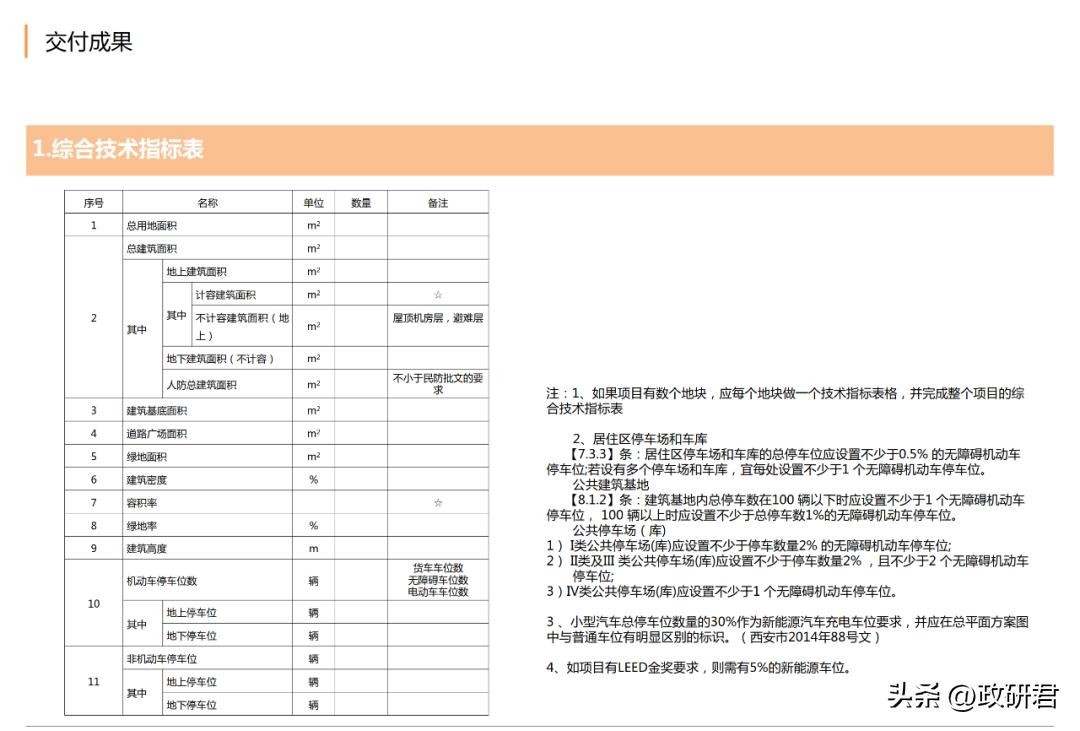Select the 总建筑面积 row label
Image resolution: width=1080 pixels, height=731 pixels.
click(x=151, y=249)
